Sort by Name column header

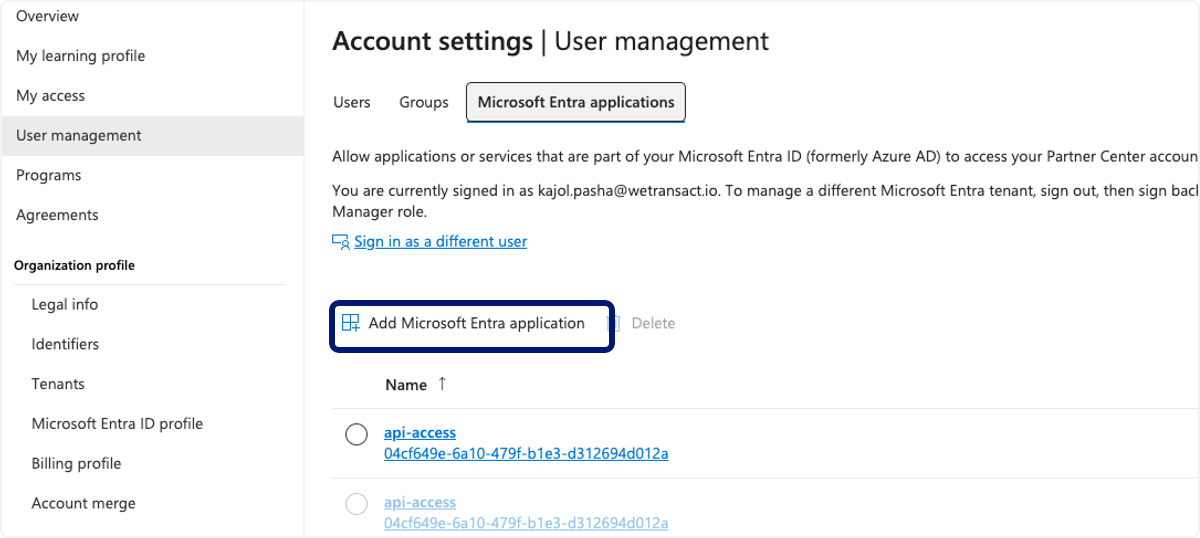[x=406, y=385]
